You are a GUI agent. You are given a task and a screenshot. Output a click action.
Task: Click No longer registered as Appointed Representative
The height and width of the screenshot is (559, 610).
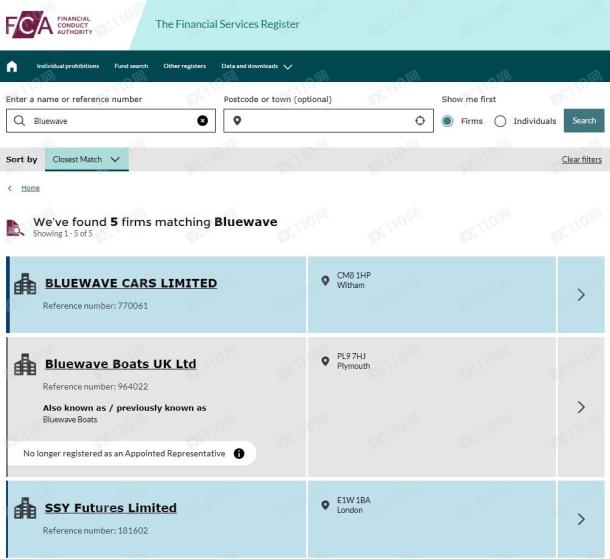124,454
